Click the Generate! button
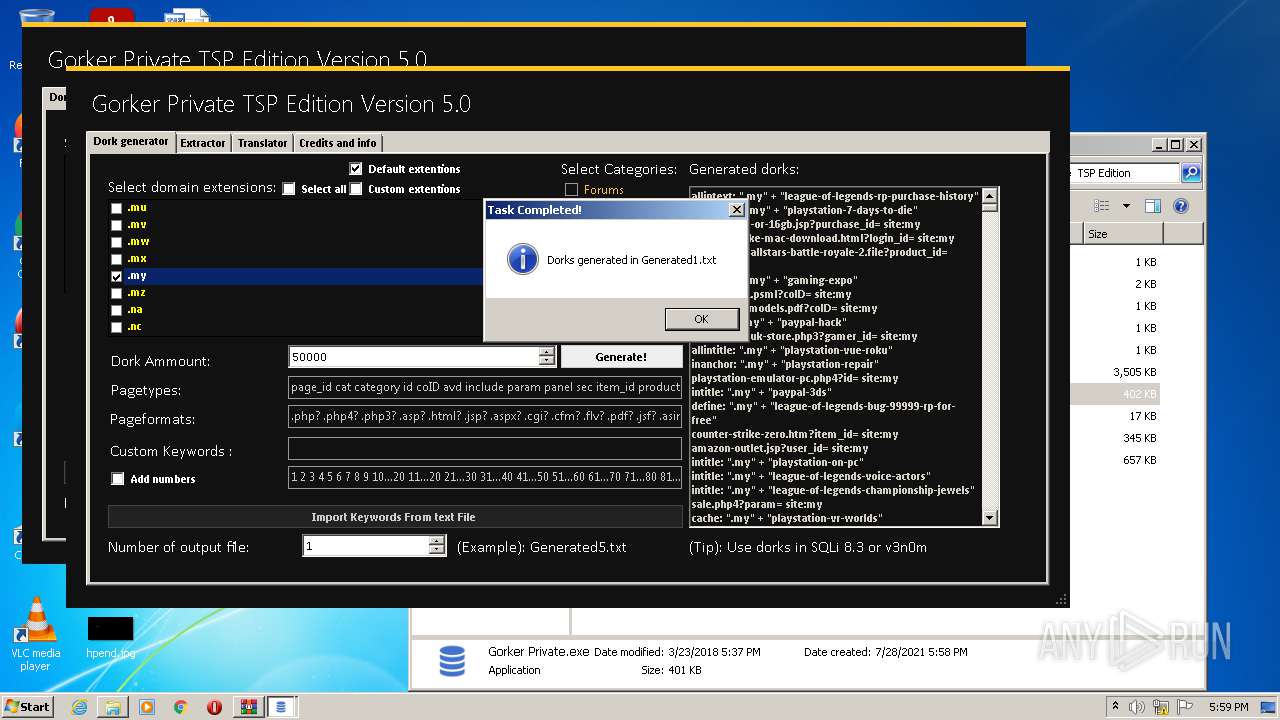Viewport: 1280px width, 720px height. tap(621, 356)
